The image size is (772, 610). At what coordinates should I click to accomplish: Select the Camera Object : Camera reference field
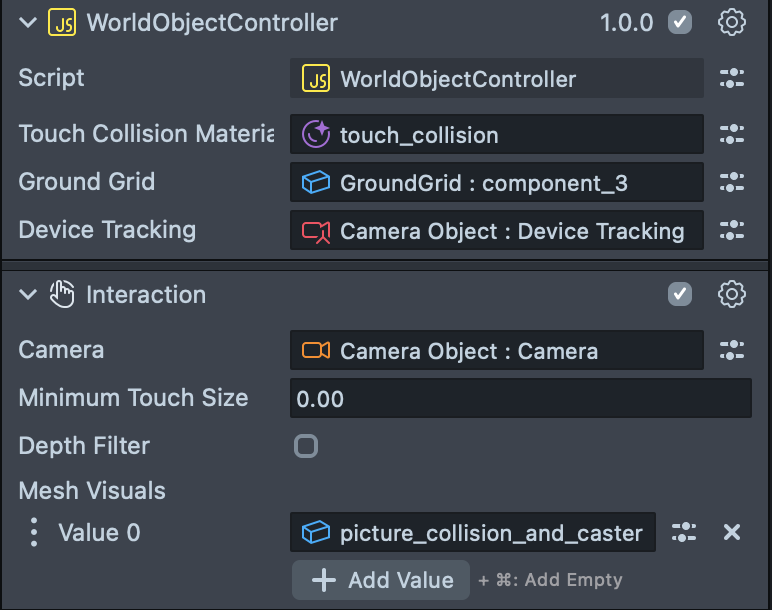click(496, 350)
